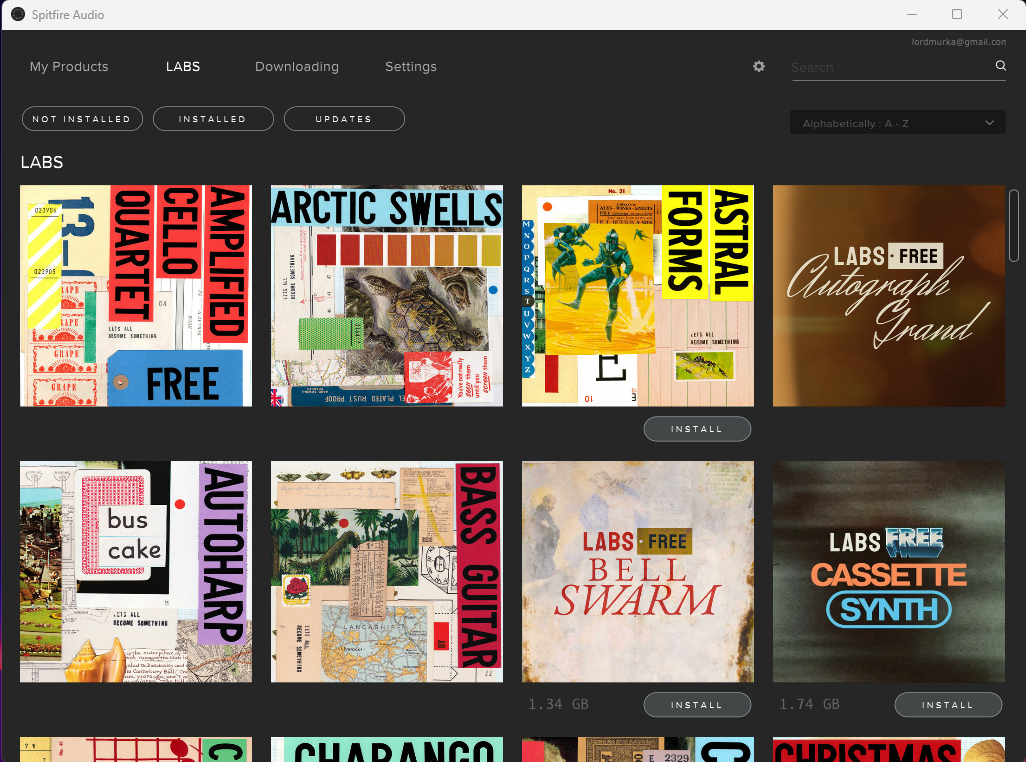Install Cassette Synth library
The width and height of the screenshot is (1026, 762).
[x=947, y=704]
